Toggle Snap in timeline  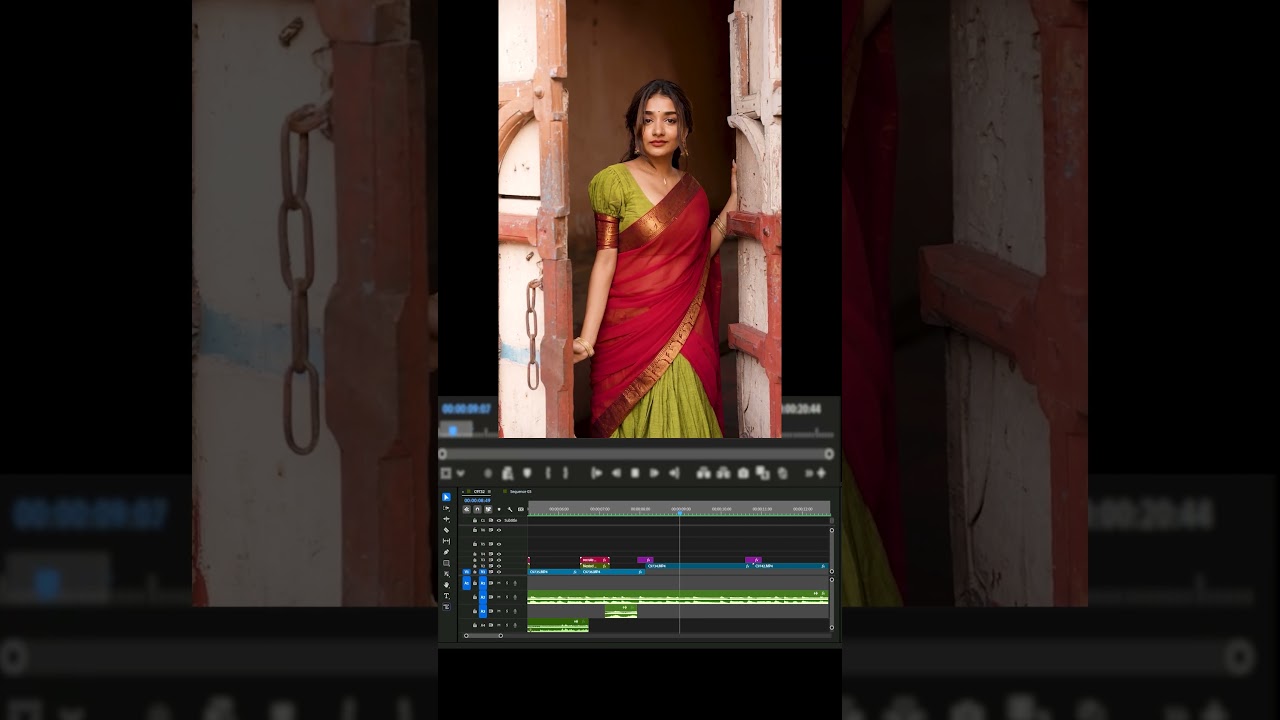477,509
